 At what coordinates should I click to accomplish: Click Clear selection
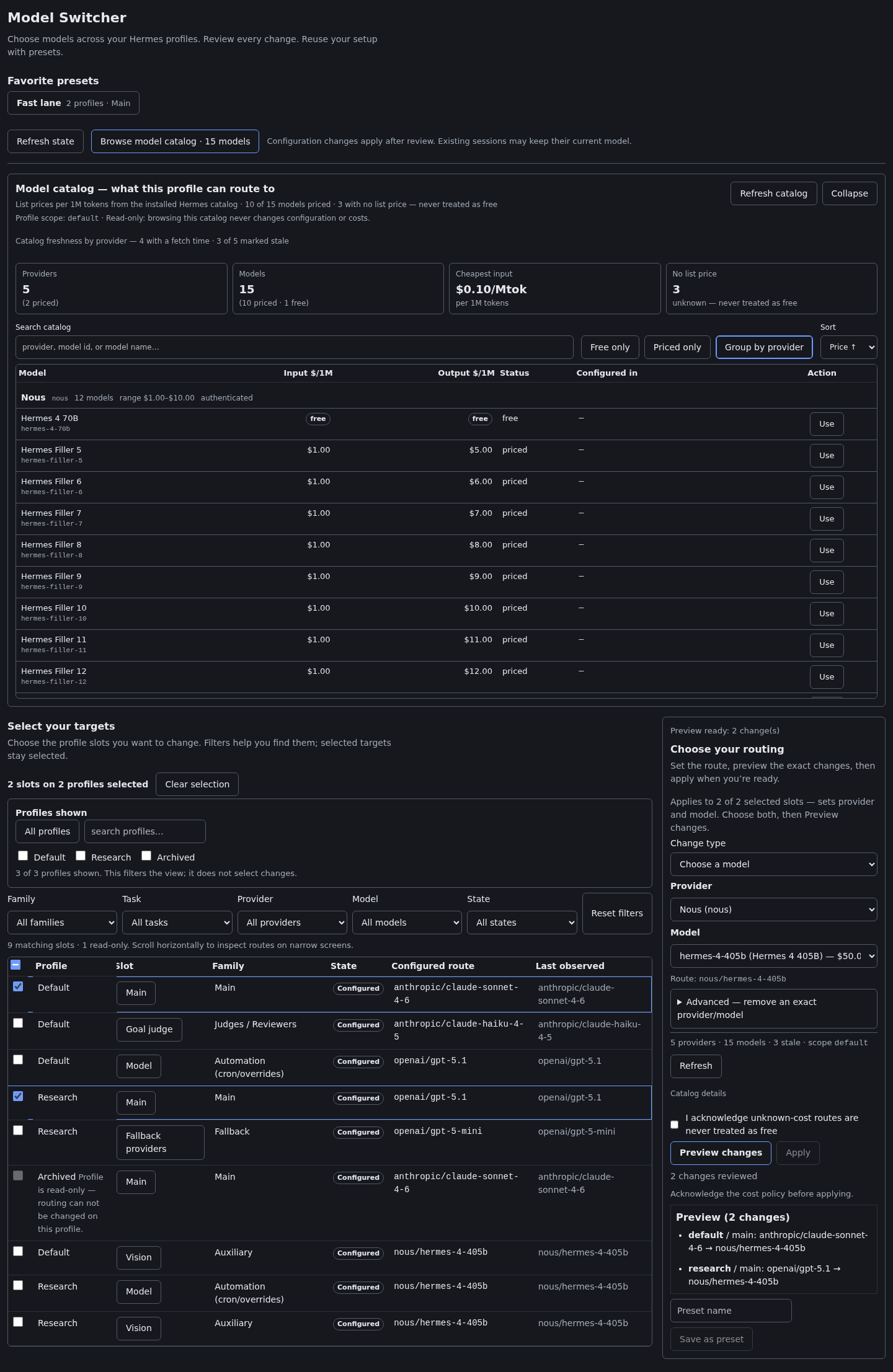click(197, 784)
